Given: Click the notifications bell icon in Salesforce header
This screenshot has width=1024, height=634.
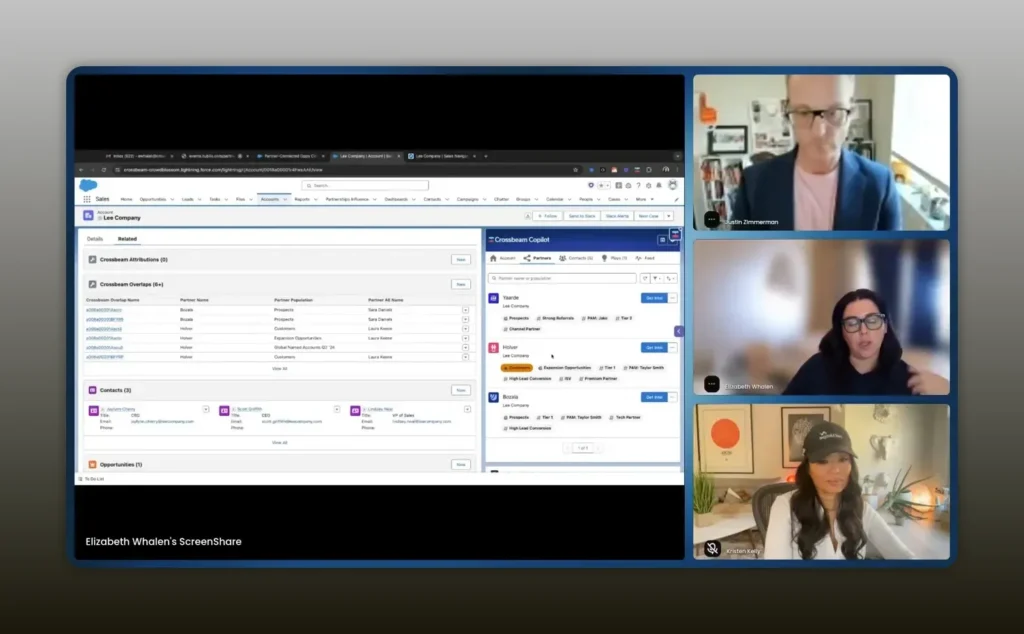Looking at the screenshot, I should 661,185.
